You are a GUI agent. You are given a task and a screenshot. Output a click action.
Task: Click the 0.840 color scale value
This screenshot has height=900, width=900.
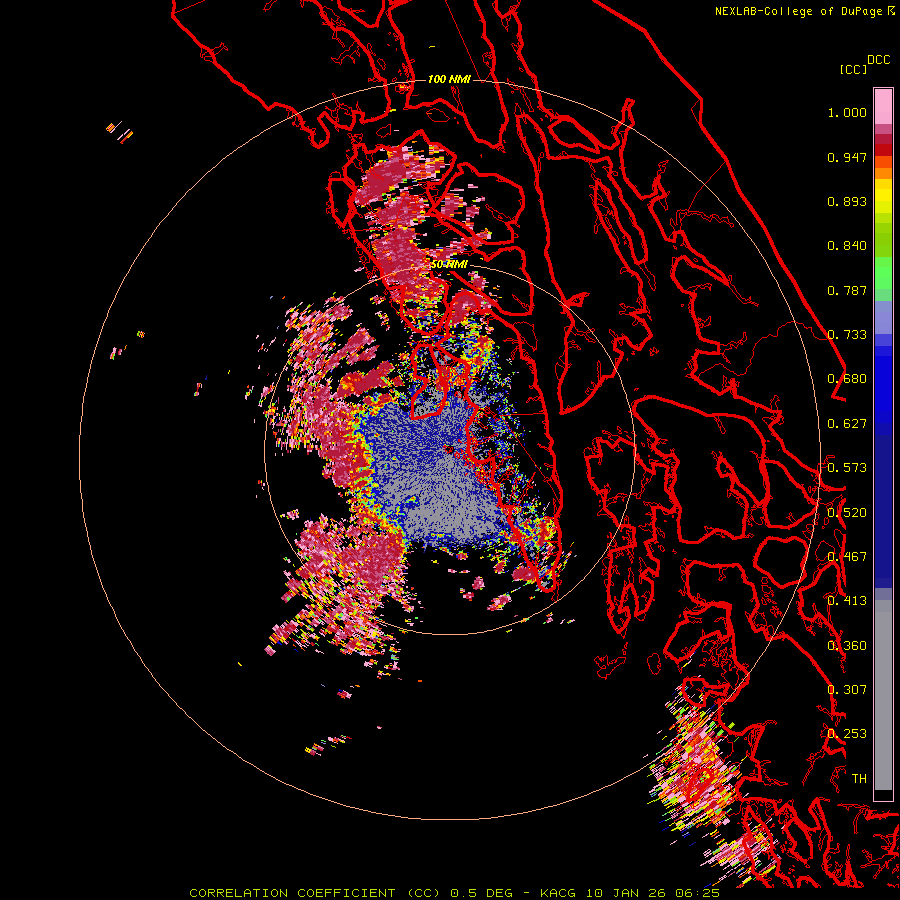click(x=847, y=246)
